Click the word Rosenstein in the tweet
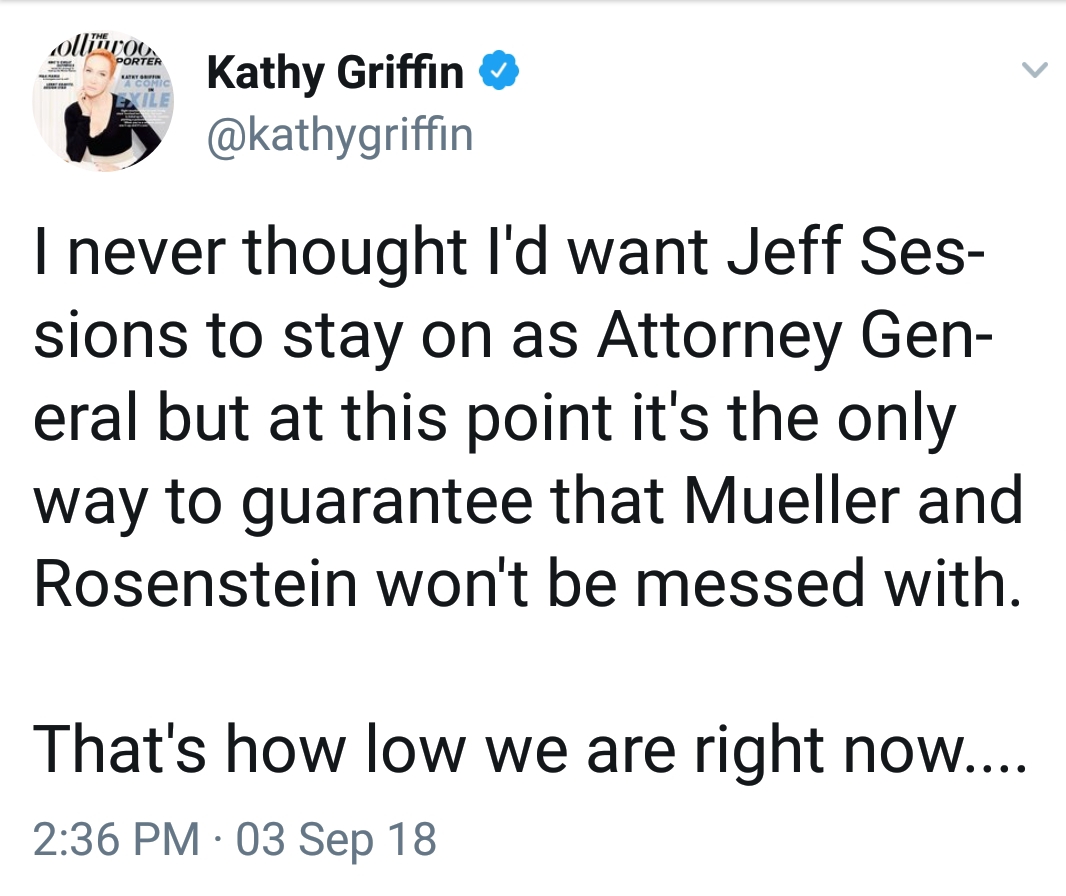Screen dimensions: 1066x896 click(x=196, y=582)
